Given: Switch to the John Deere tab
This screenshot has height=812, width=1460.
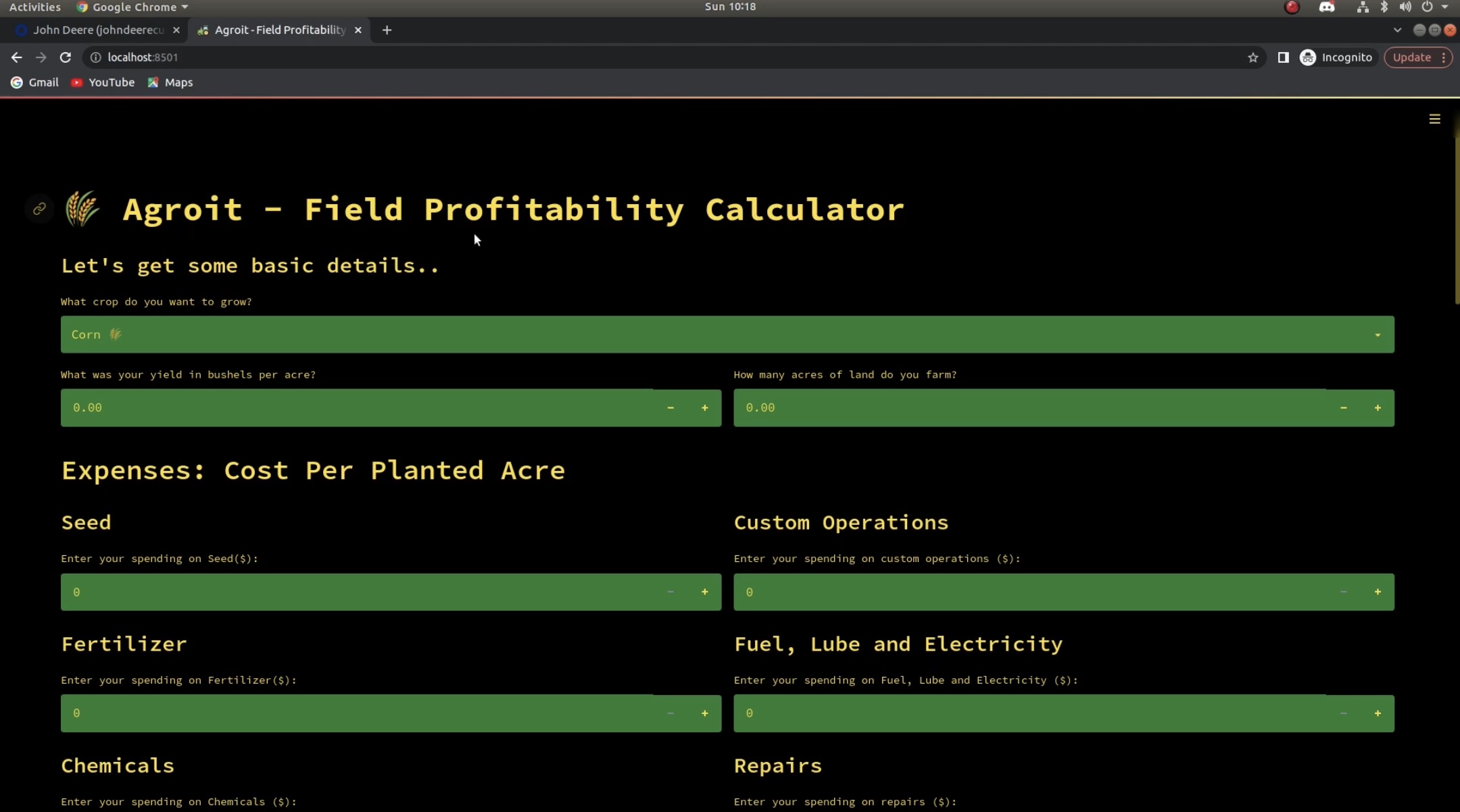Looking at the screenshot, I should click(98, 30).
